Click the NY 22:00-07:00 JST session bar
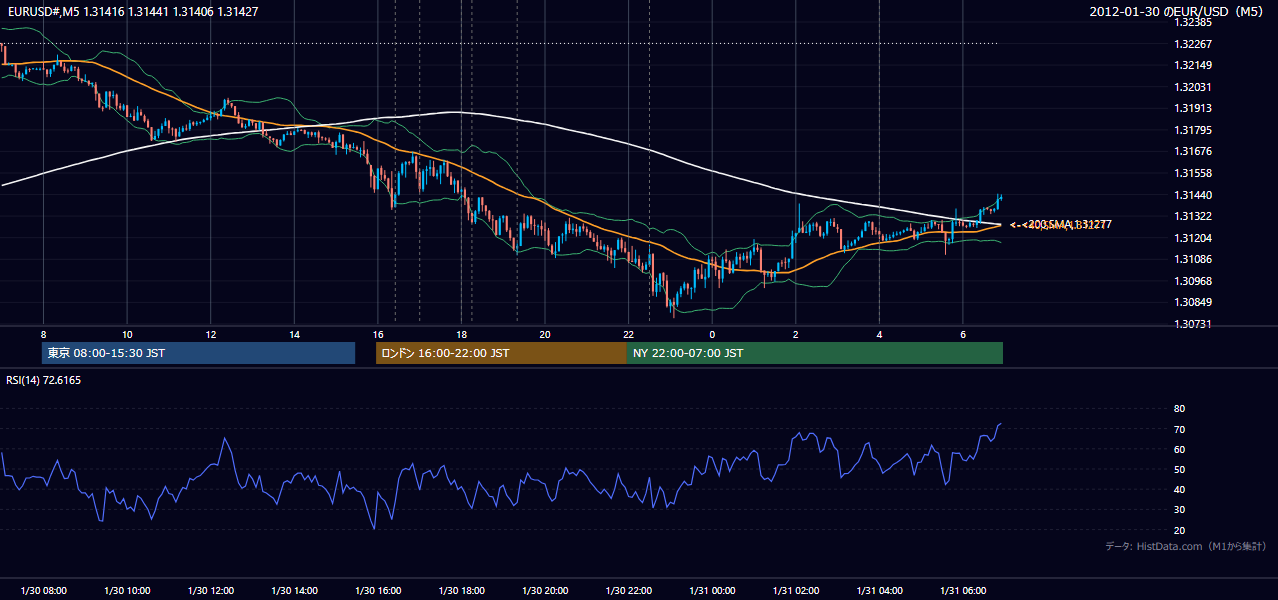The height and width of the screenshot is (600, 1278). pos(815,353)
